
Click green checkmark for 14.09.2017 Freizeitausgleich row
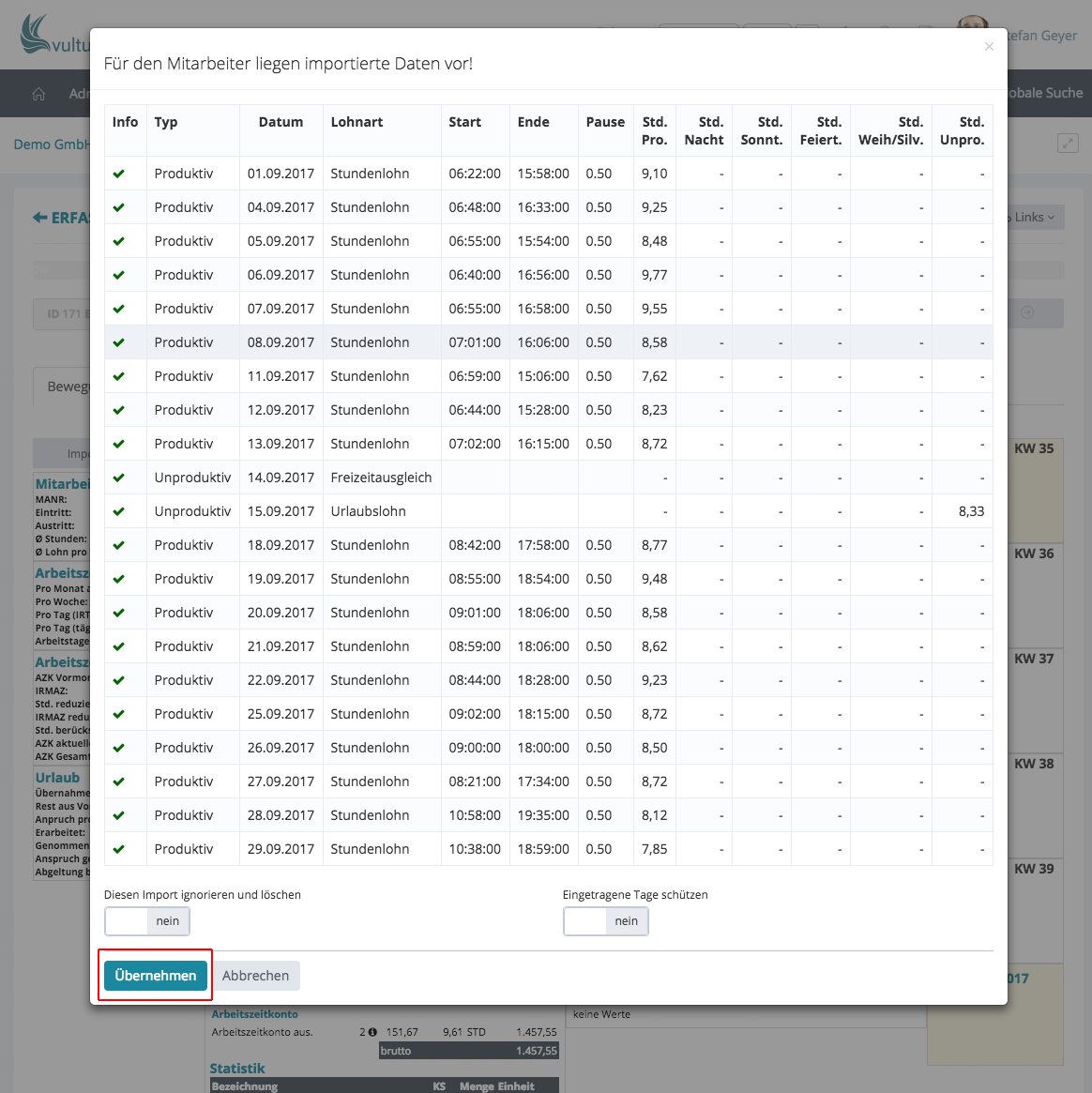pyautogui.click(x=119, y=478)
